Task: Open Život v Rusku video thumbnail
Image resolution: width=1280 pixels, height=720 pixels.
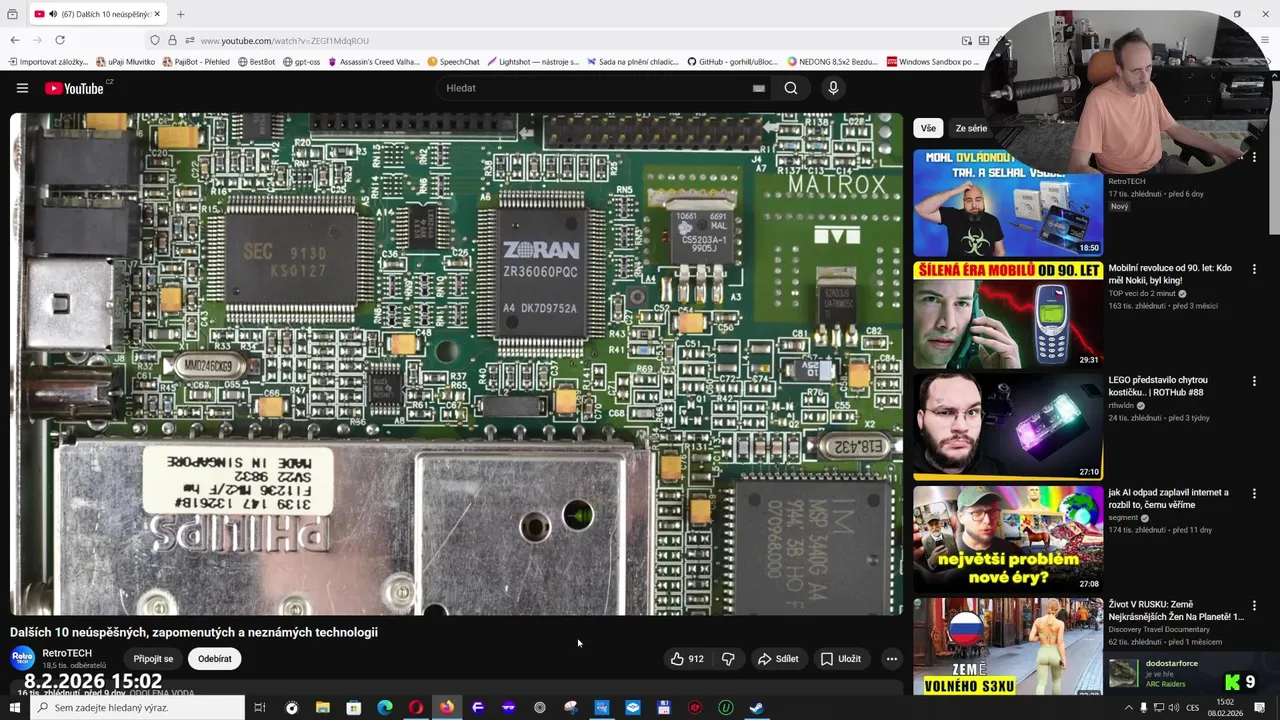Action: point(1007,648)
